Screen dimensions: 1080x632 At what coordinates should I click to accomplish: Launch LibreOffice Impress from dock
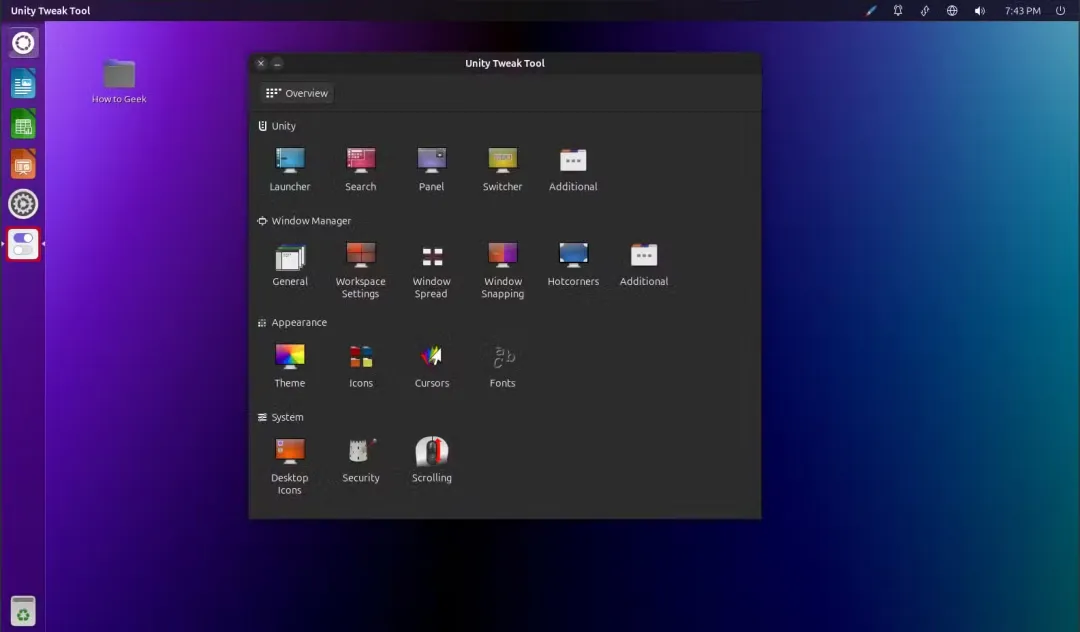coord(23,165)
